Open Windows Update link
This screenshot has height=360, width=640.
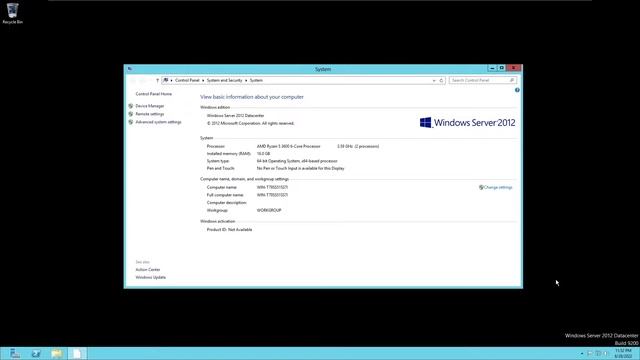[151, 278]
